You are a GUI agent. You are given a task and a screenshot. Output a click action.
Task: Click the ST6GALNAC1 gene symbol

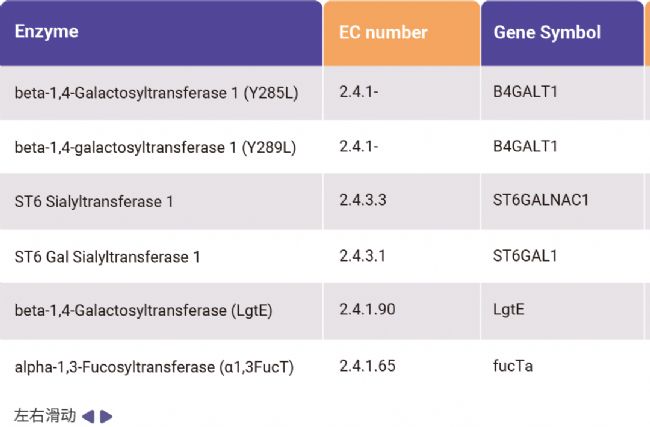coord(541,200)
